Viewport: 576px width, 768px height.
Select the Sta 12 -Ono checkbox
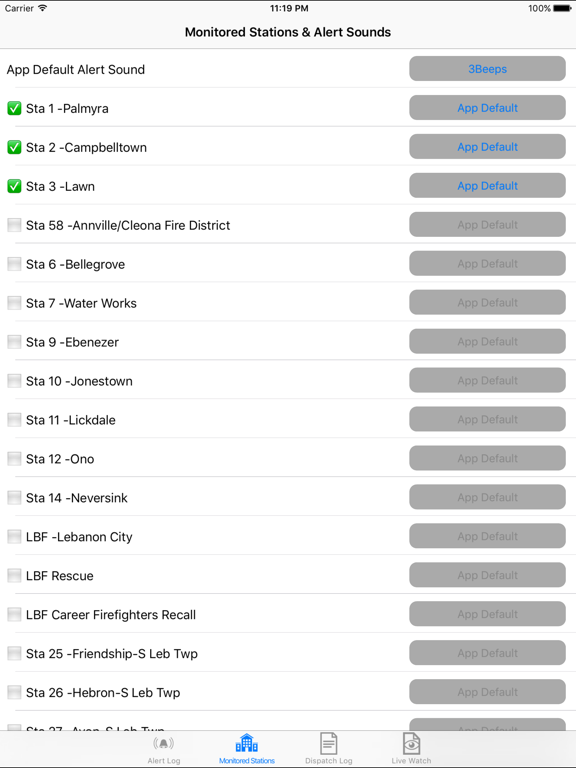(14, 459)
